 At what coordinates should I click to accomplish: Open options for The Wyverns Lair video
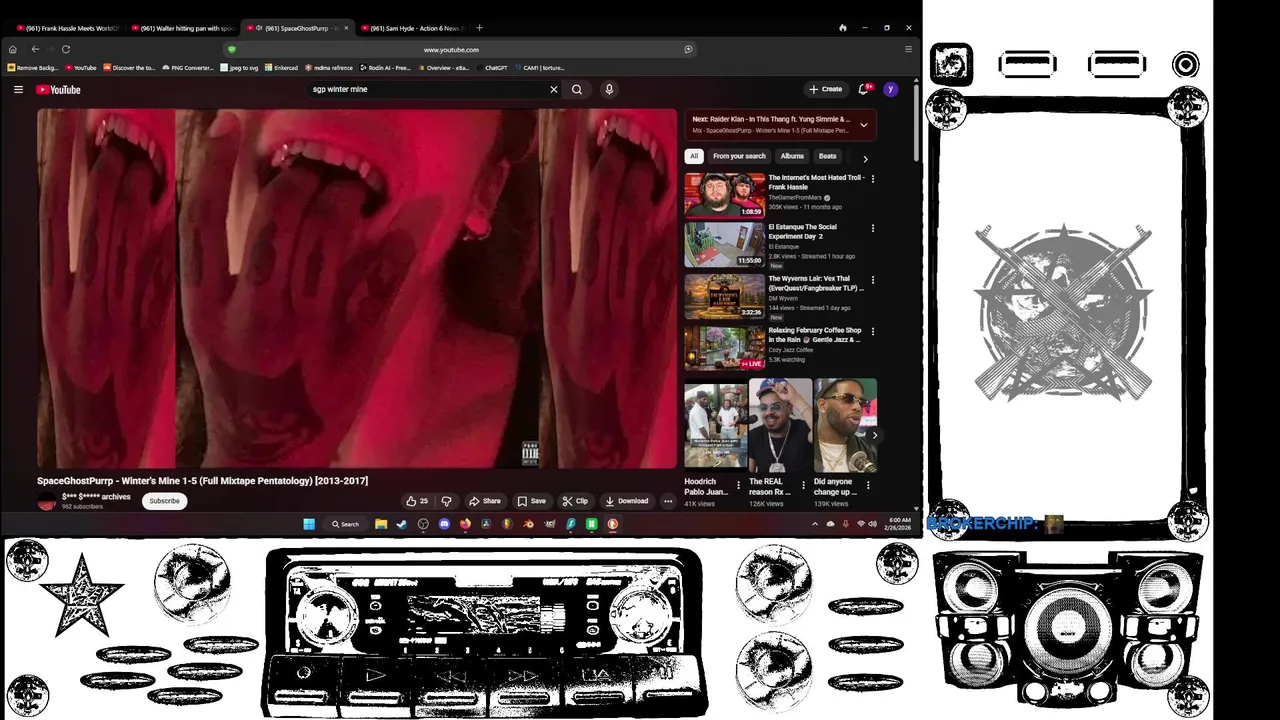pyautogui.click(x=873, y=280)
